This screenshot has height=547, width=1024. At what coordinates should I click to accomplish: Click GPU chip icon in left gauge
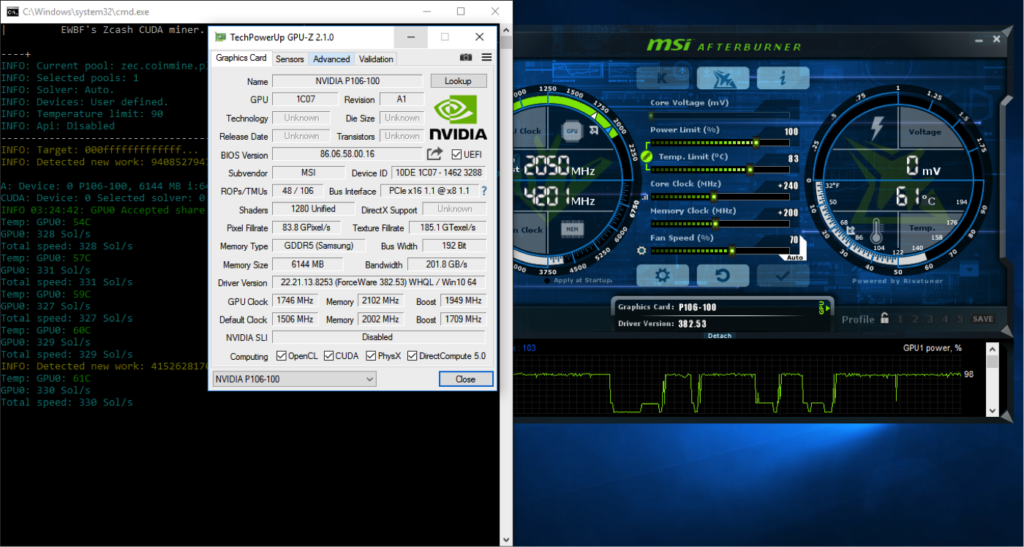click(572, 131)
